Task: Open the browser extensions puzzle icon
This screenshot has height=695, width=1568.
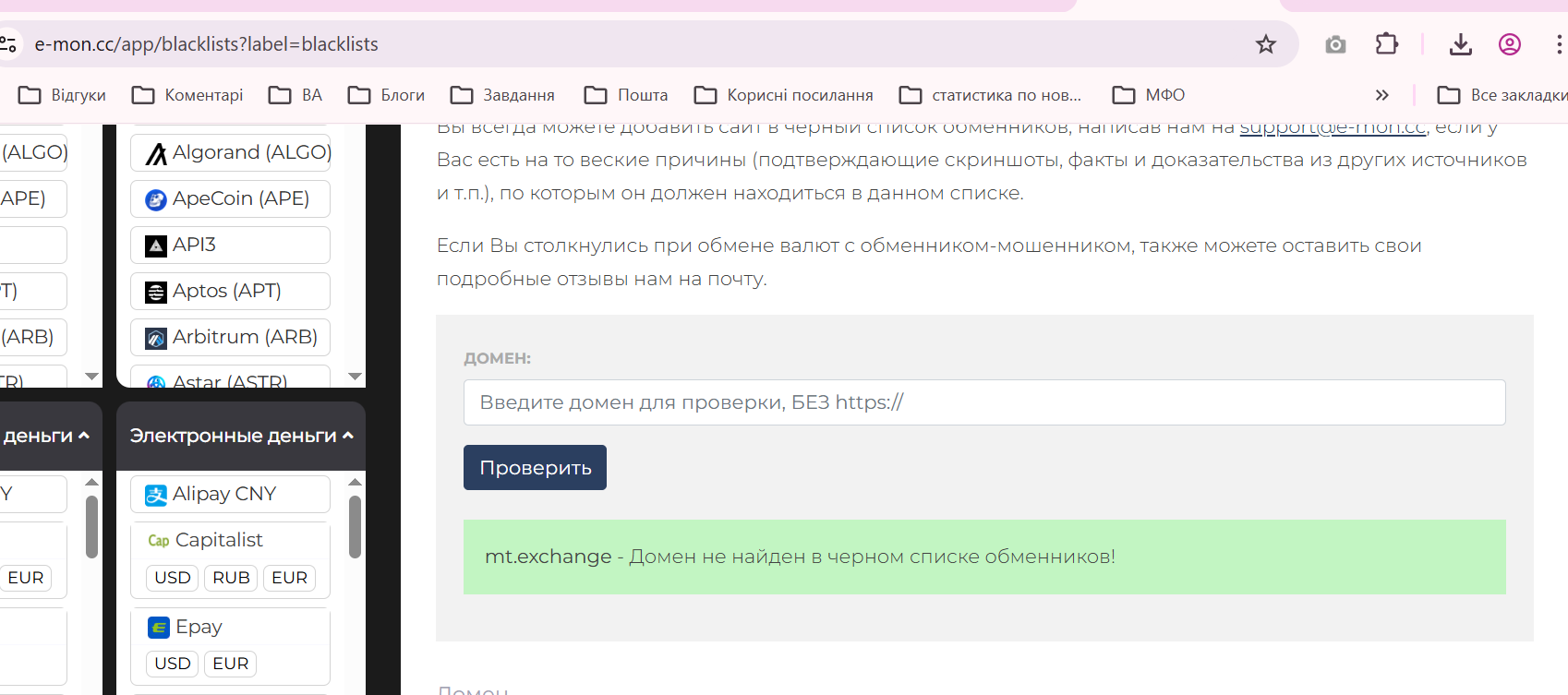Action: [x=1386, y=44]
